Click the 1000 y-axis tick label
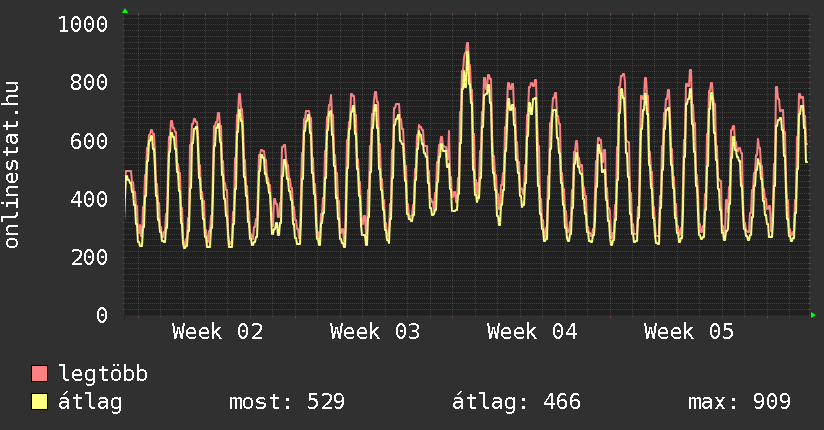 tap(83, 24)
